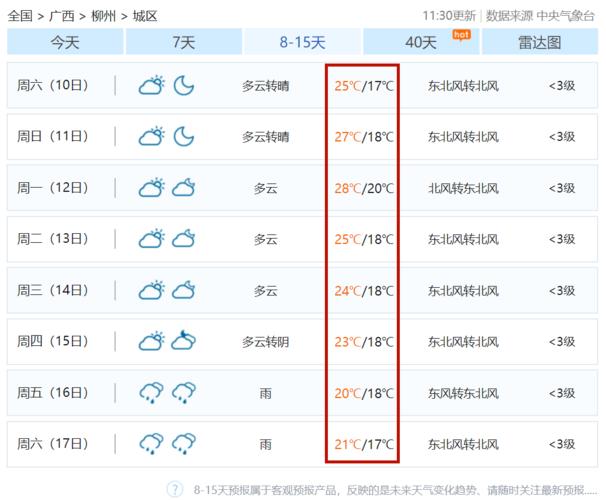Select the 周五（16日） date label
The height and width of the screenshot is (500, 606).
click(53, 393)
